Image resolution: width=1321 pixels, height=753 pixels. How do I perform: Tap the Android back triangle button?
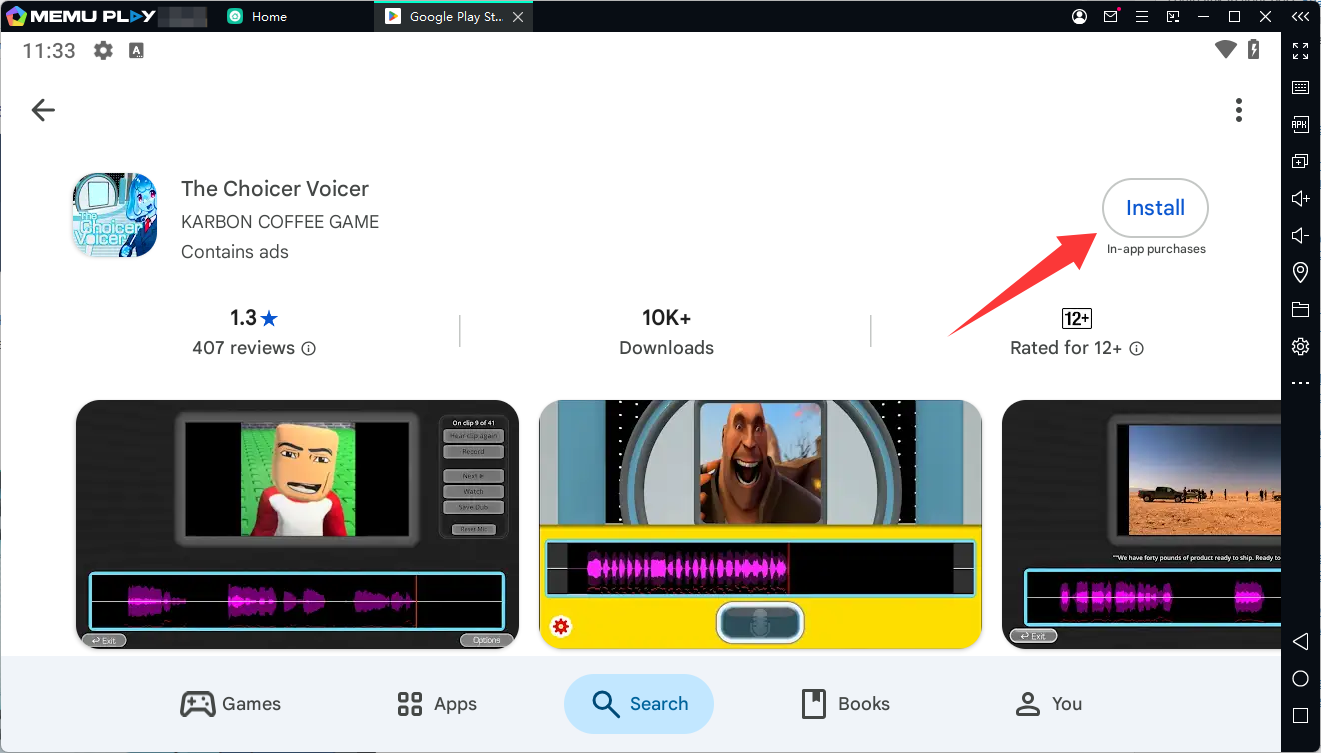pyautogui.click(x=1301, y=641)
